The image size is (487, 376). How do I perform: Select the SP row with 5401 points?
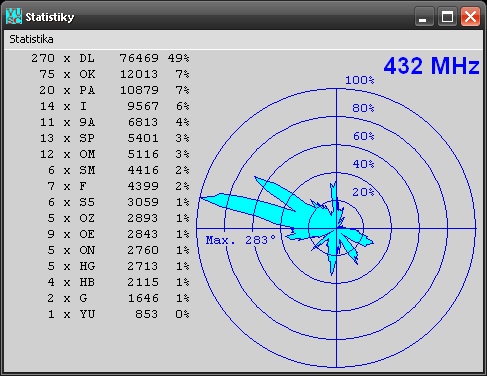pyautogui.click(x=114, y=138)
